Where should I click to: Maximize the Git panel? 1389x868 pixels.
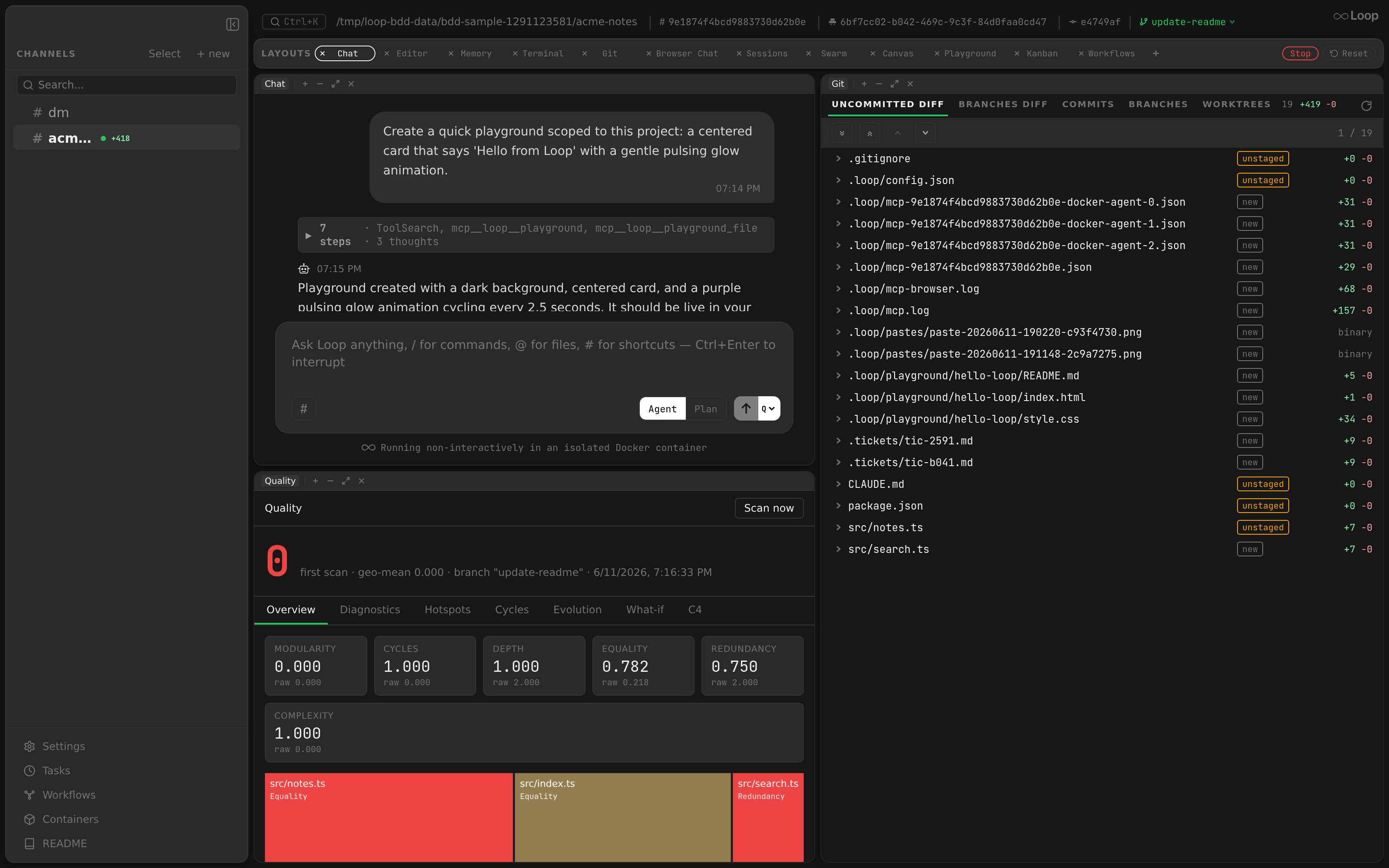(x=894, y=84)
